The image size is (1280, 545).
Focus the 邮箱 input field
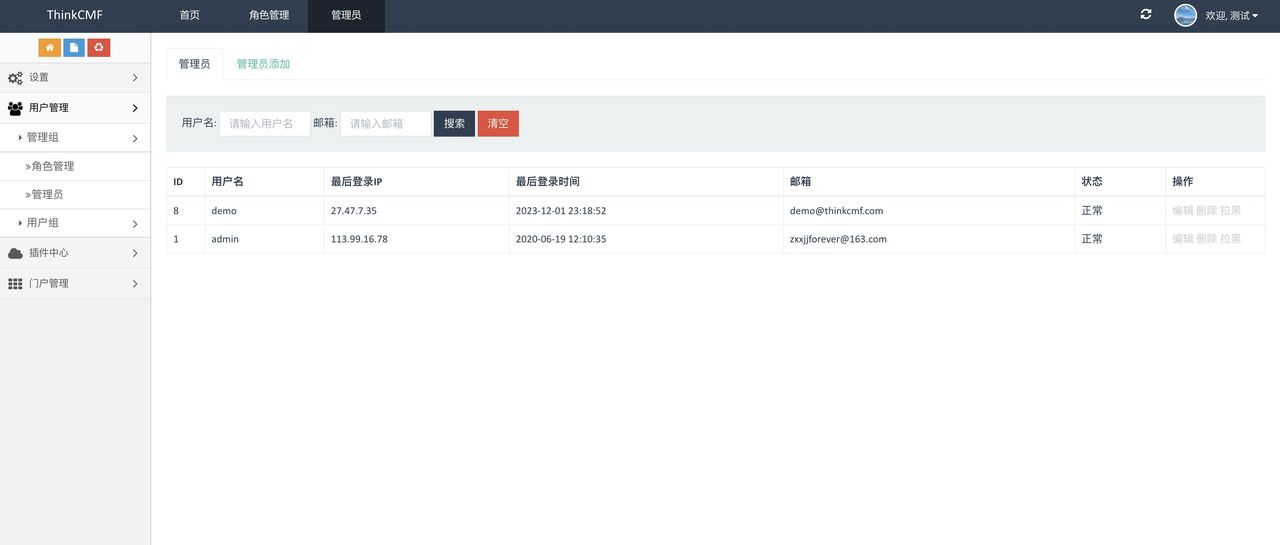tap(386, 124)
